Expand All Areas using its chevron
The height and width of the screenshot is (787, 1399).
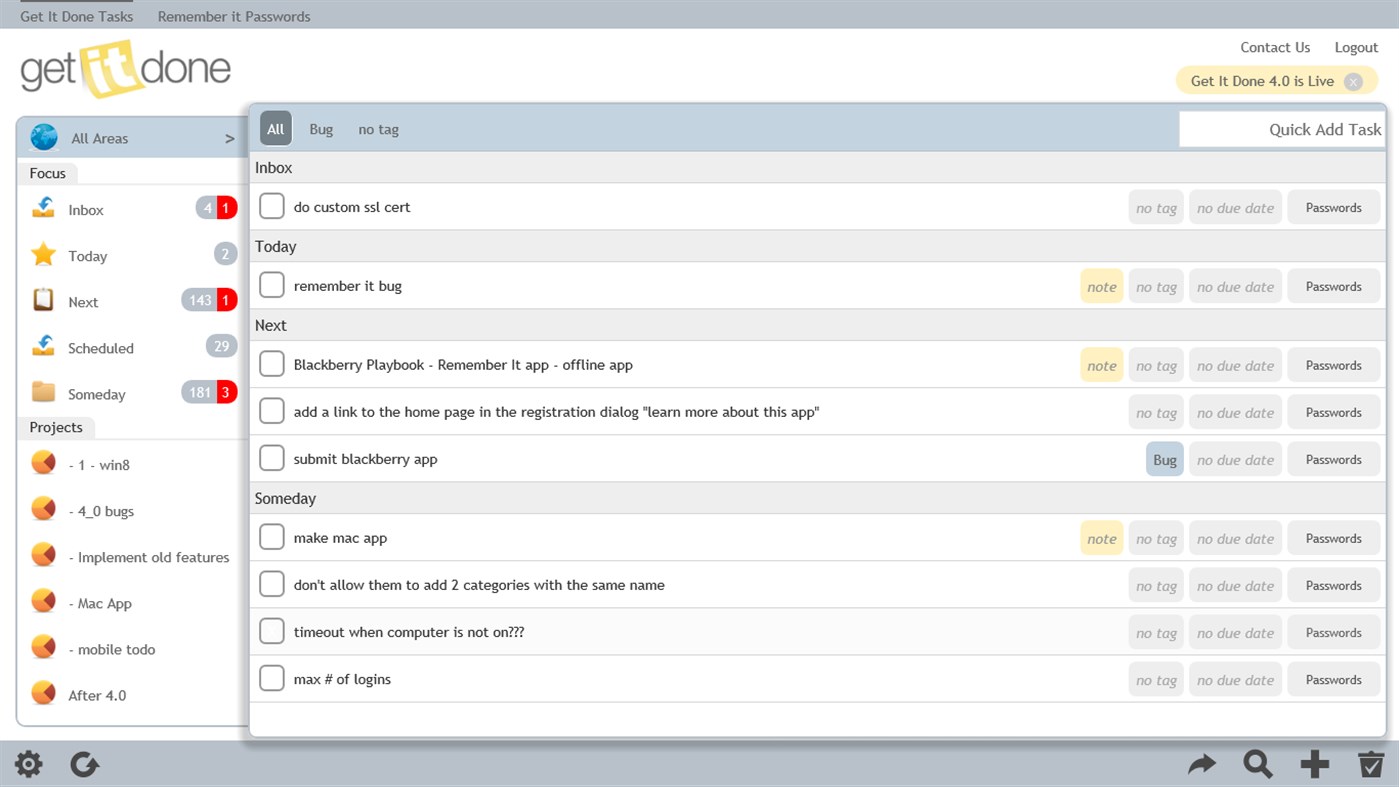[x=228, y=138]
